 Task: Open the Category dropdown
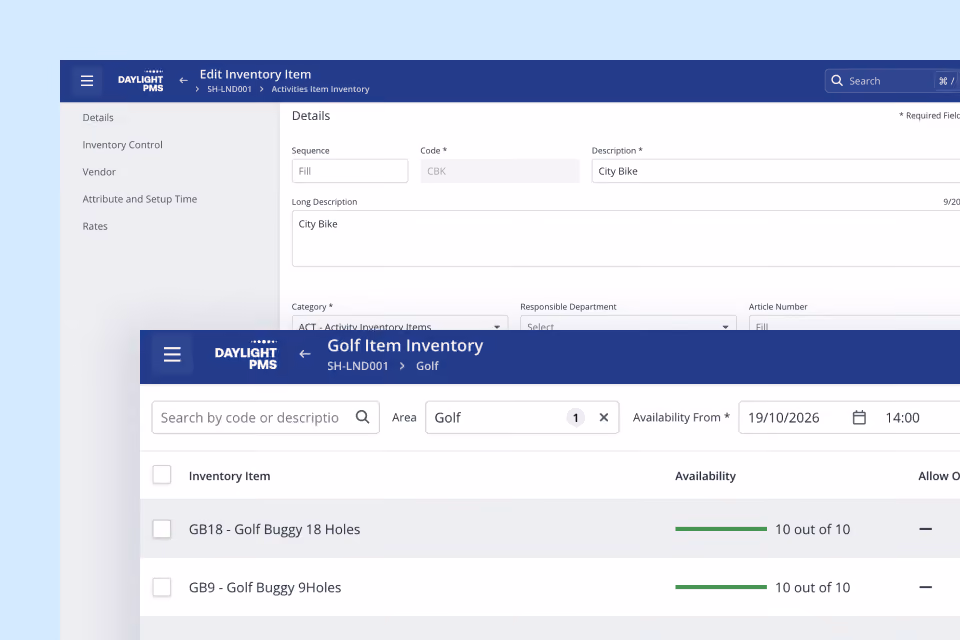tap(400, 323)
